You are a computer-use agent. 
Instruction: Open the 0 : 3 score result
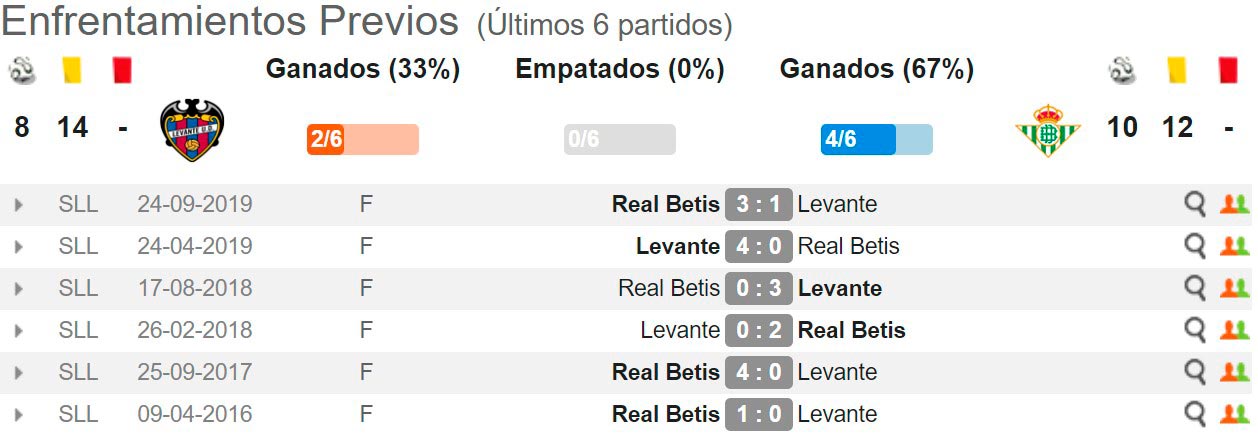click(x=759, y=289)
